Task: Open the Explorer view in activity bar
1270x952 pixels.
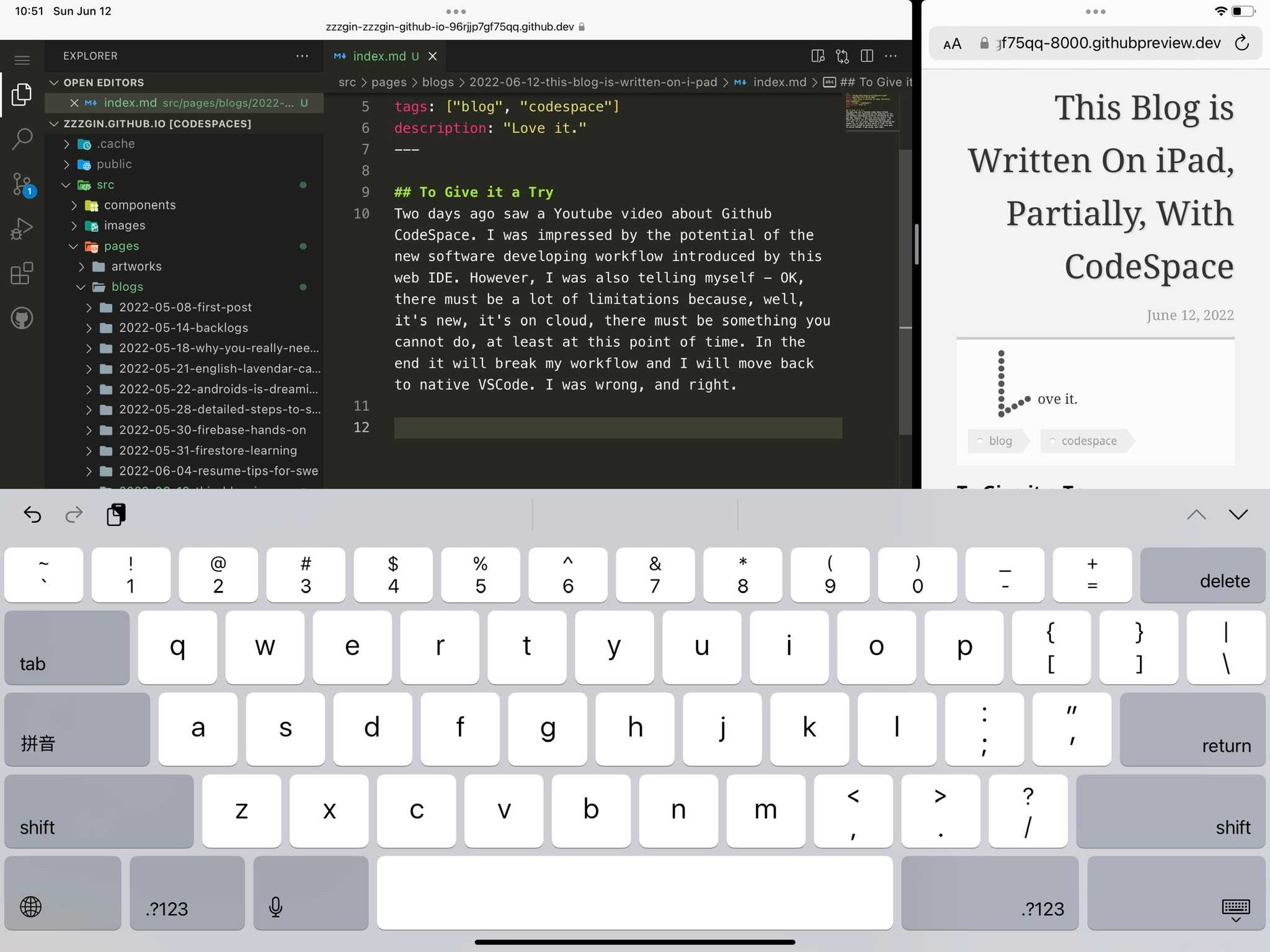Action: point(22,94)
